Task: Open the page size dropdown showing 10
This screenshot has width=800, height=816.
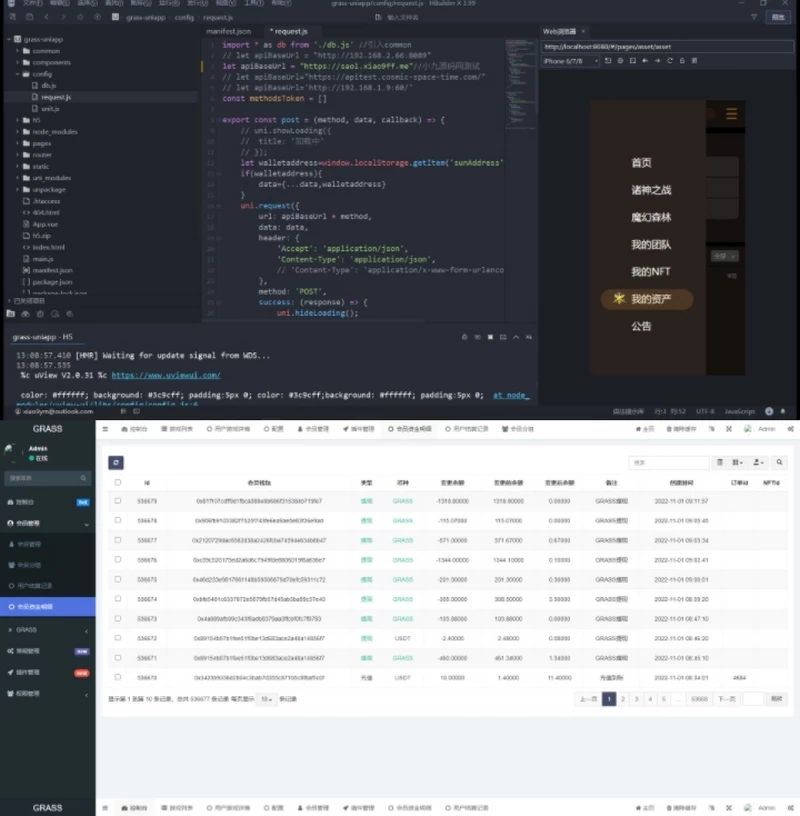Action: [266, 700]
